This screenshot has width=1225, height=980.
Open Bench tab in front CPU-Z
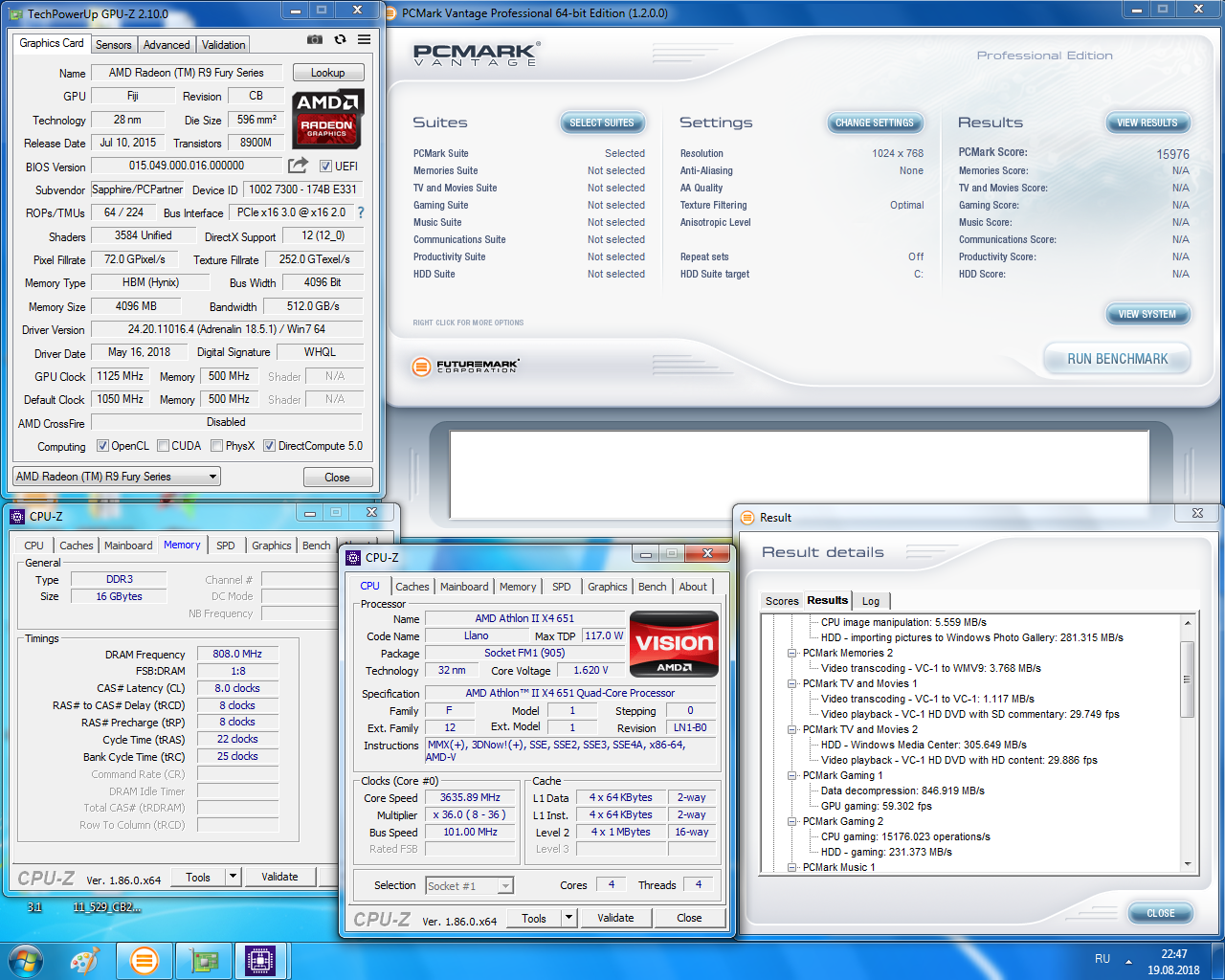click(653, 587)
